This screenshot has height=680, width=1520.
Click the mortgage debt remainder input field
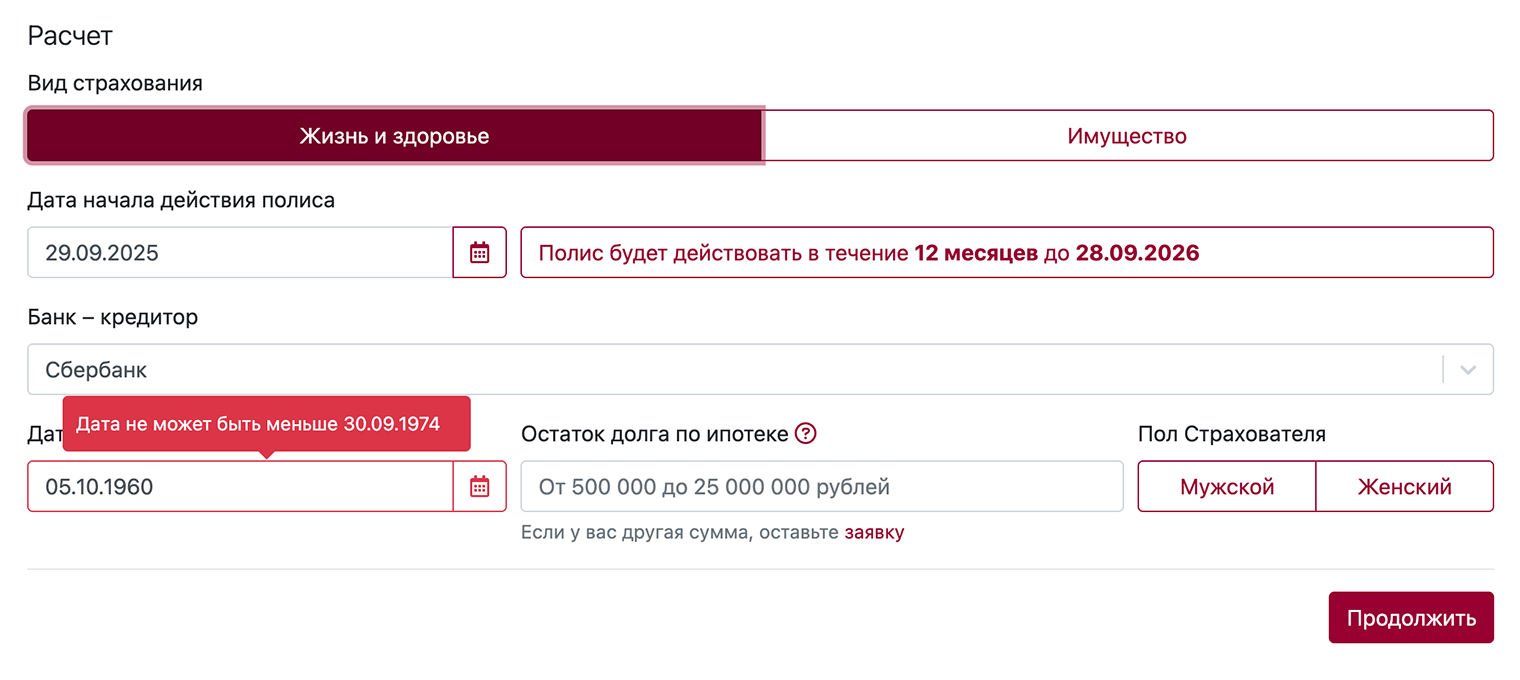pyautogui.click(x=820, y=486)
